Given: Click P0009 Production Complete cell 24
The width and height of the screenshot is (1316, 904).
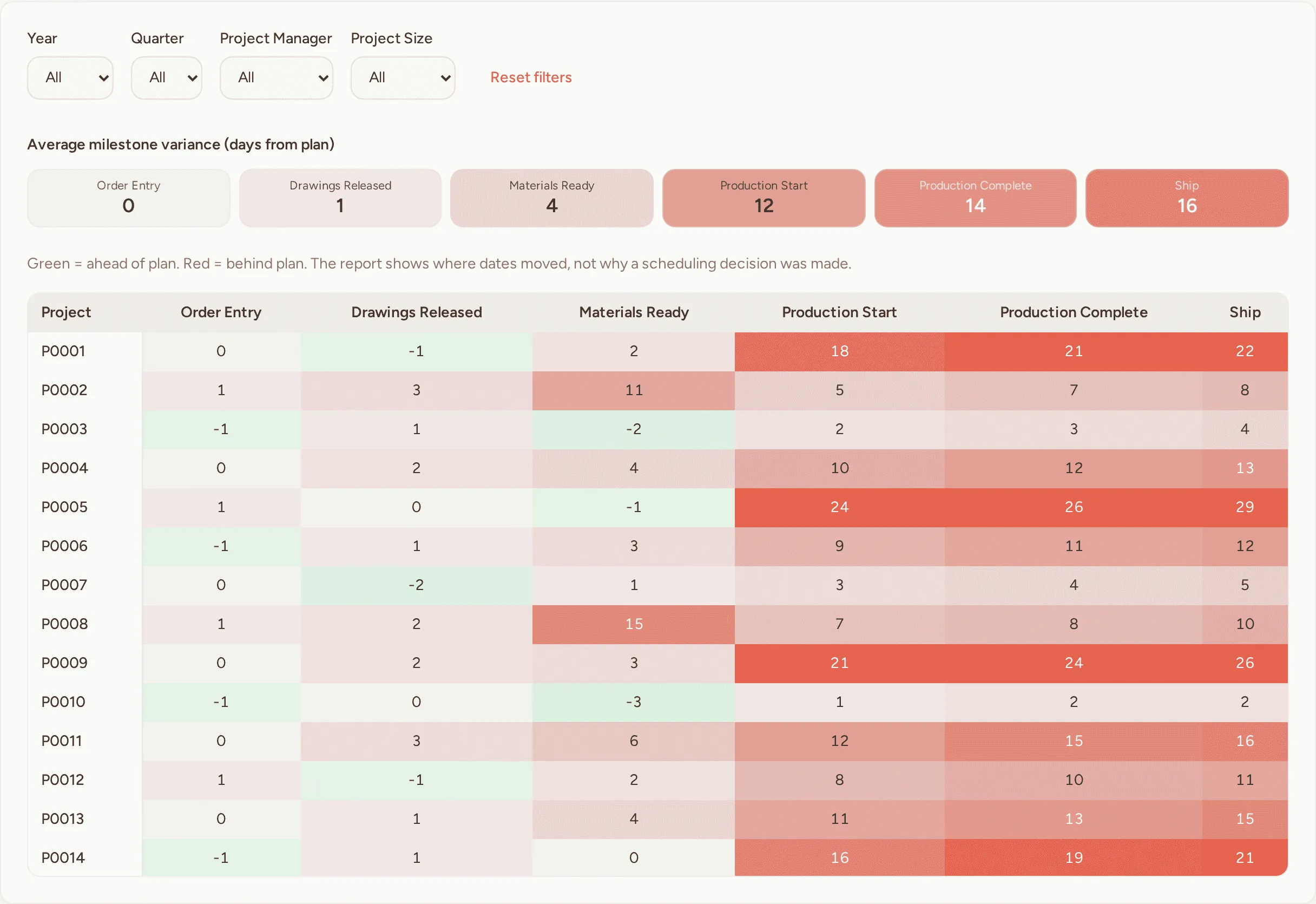Looking at the screenshot, I should coord(1074,663).
